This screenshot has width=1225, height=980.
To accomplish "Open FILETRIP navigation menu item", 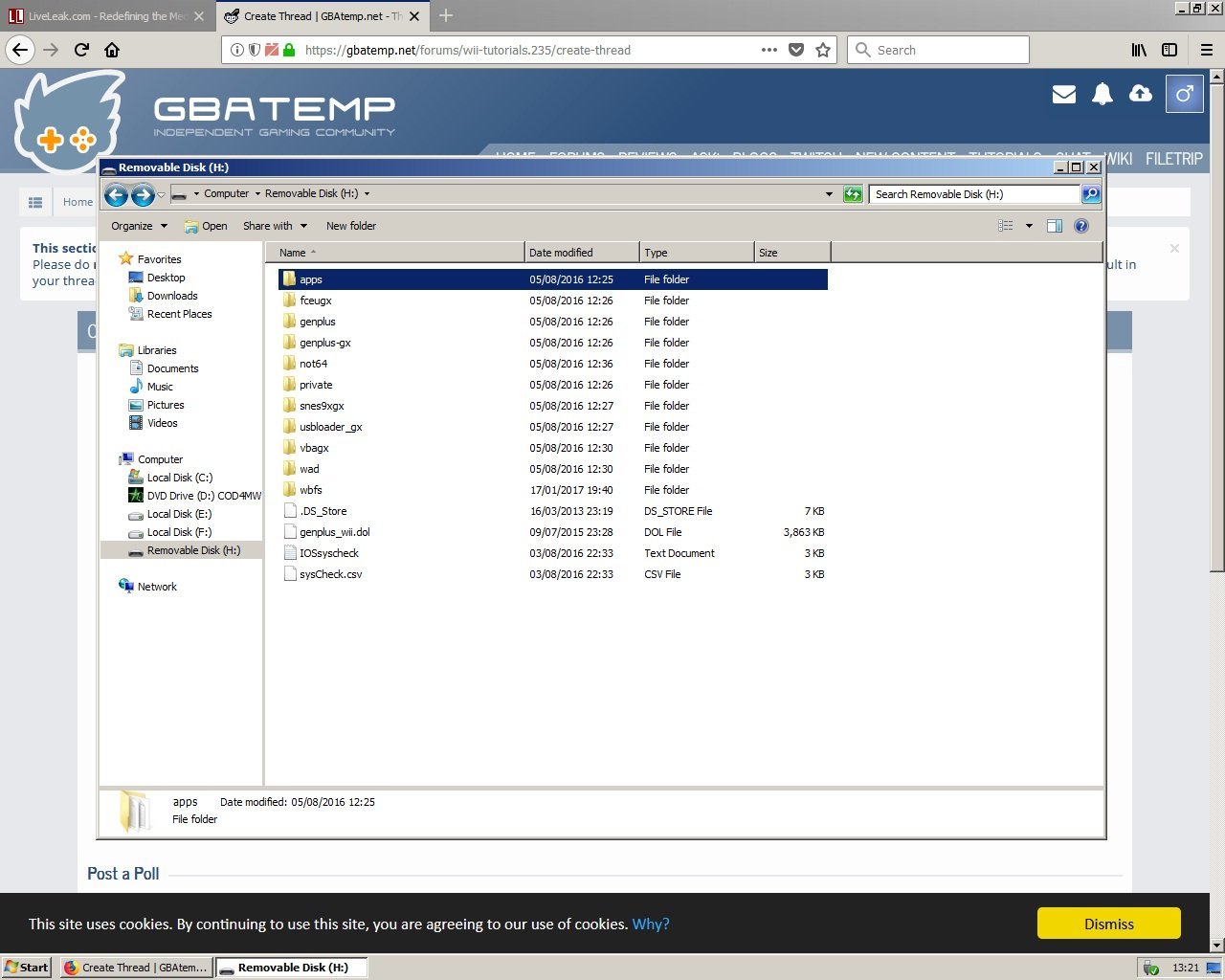I will [1173, 159].
